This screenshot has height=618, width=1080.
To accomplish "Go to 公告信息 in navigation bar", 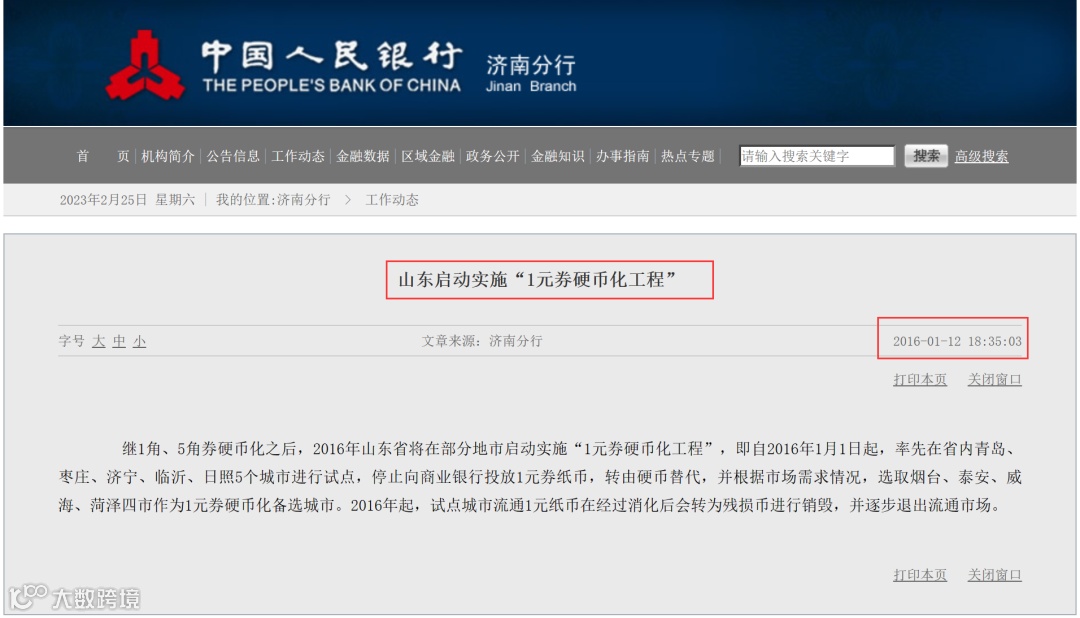I will (233, 156).
